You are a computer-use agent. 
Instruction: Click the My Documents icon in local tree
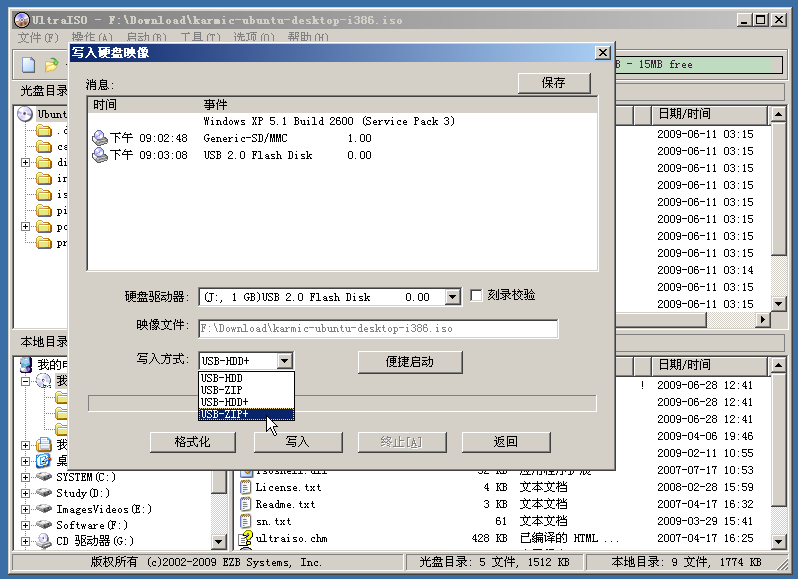[x=44, y=445]
